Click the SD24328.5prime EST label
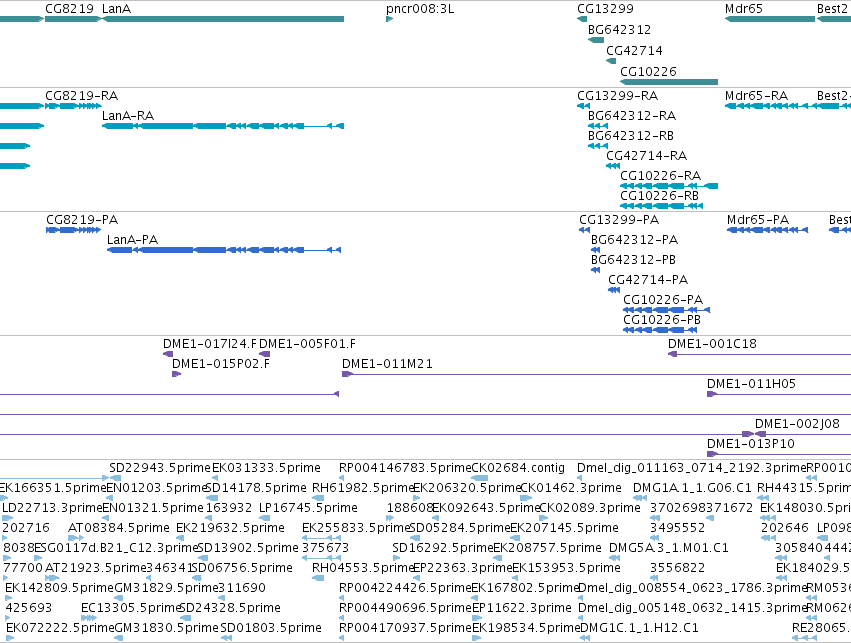851x643 pixels. click(230, 608)
